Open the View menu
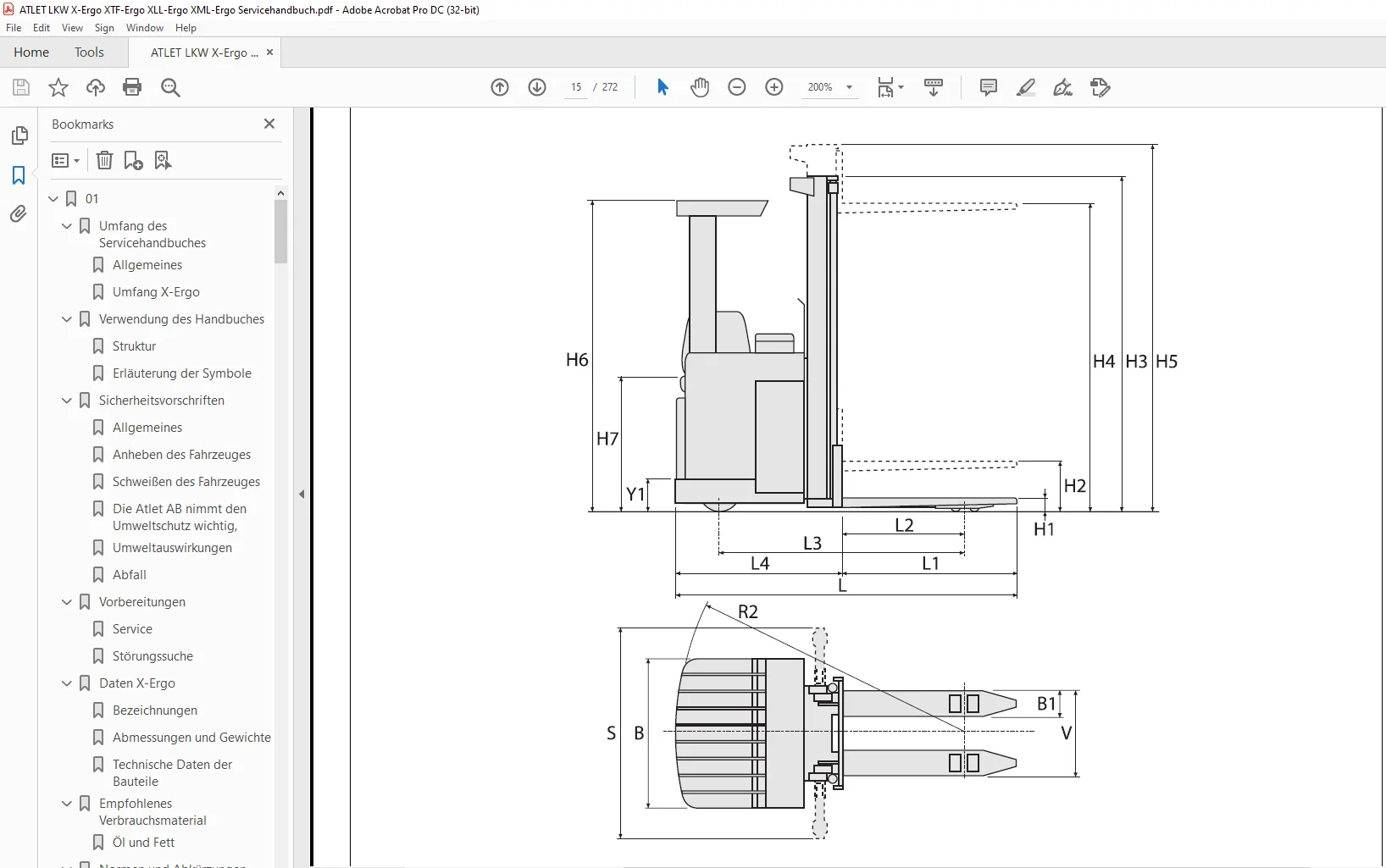1386x868 pixels. (x=72, y=28)
